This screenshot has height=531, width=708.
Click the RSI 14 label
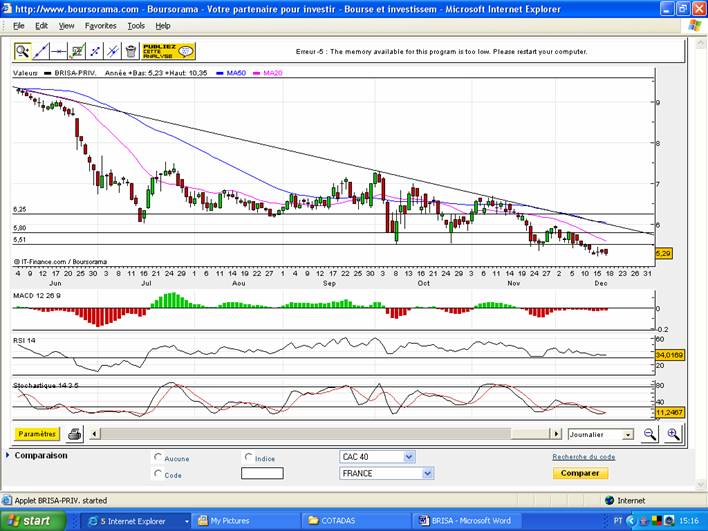click(x=24, y=340)
